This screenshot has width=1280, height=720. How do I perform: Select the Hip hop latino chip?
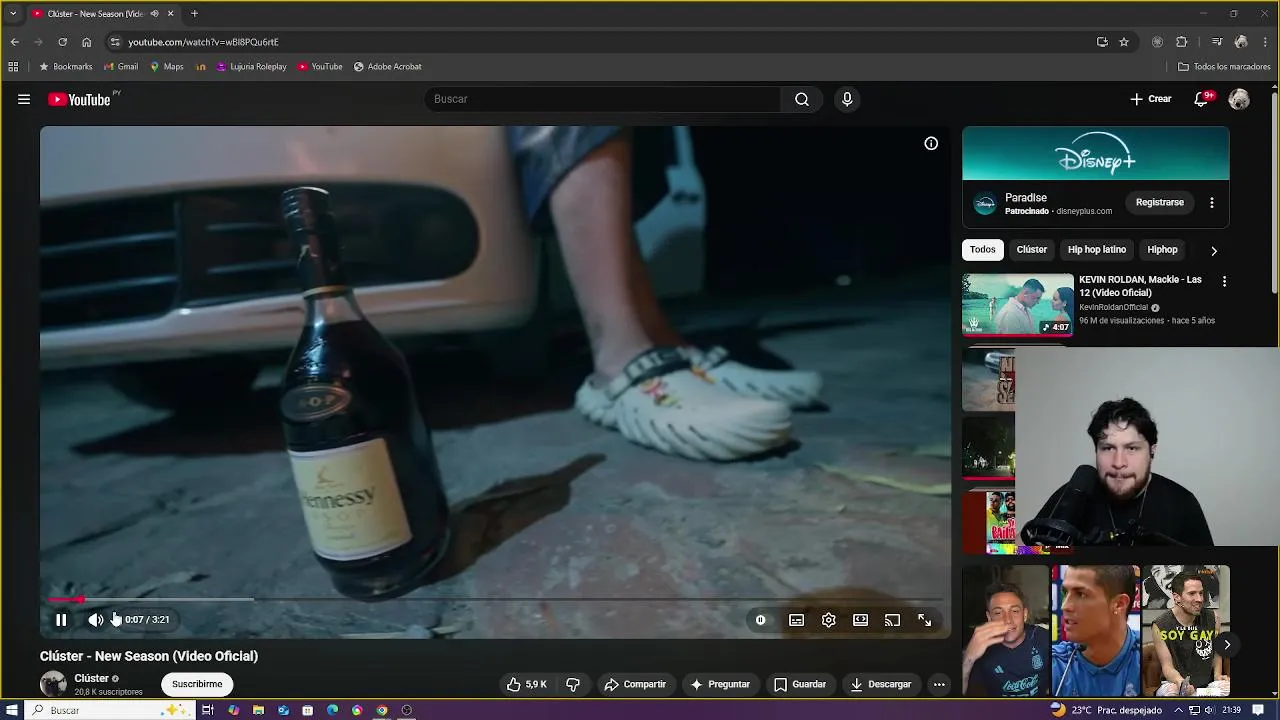point(1097,249)
